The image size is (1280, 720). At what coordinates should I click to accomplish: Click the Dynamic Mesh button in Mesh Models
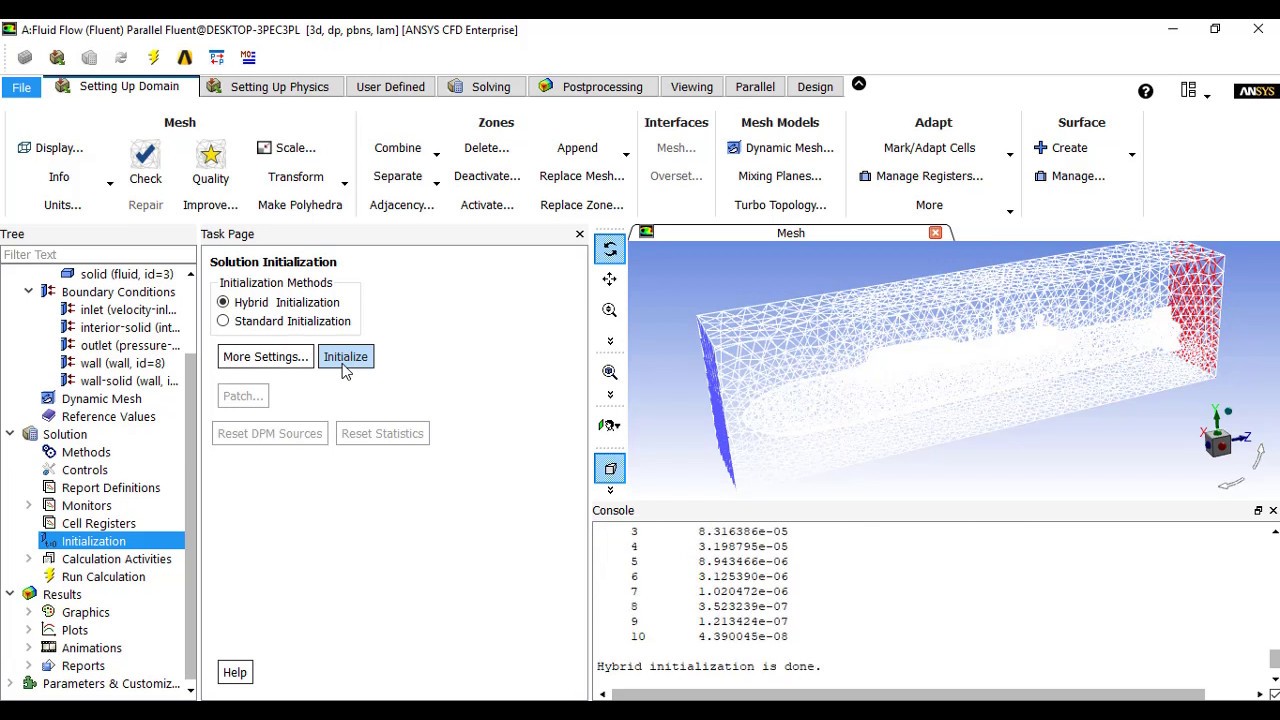pos(780,148)
